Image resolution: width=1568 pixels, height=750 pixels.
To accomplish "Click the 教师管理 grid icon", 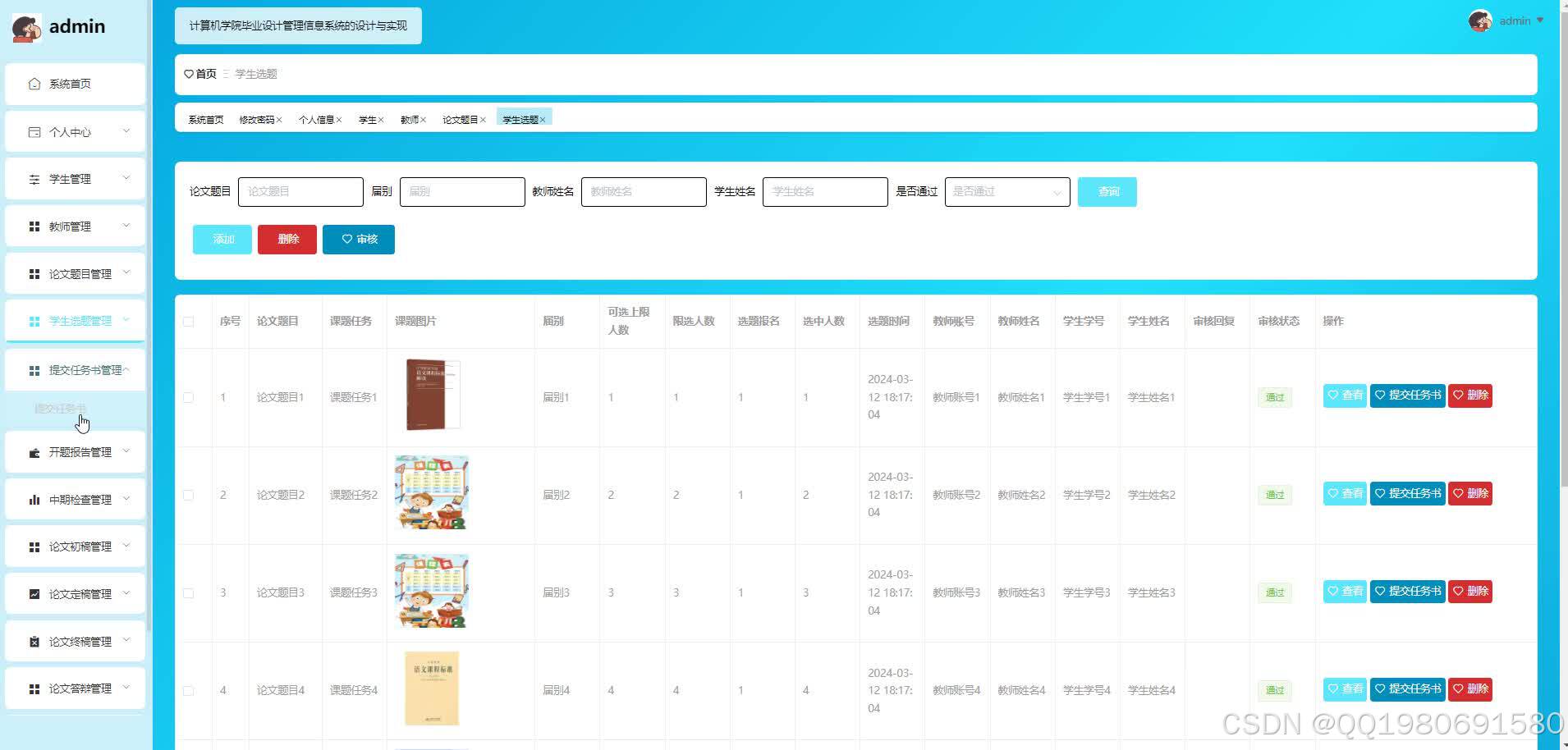I will (x=34, y=226).
